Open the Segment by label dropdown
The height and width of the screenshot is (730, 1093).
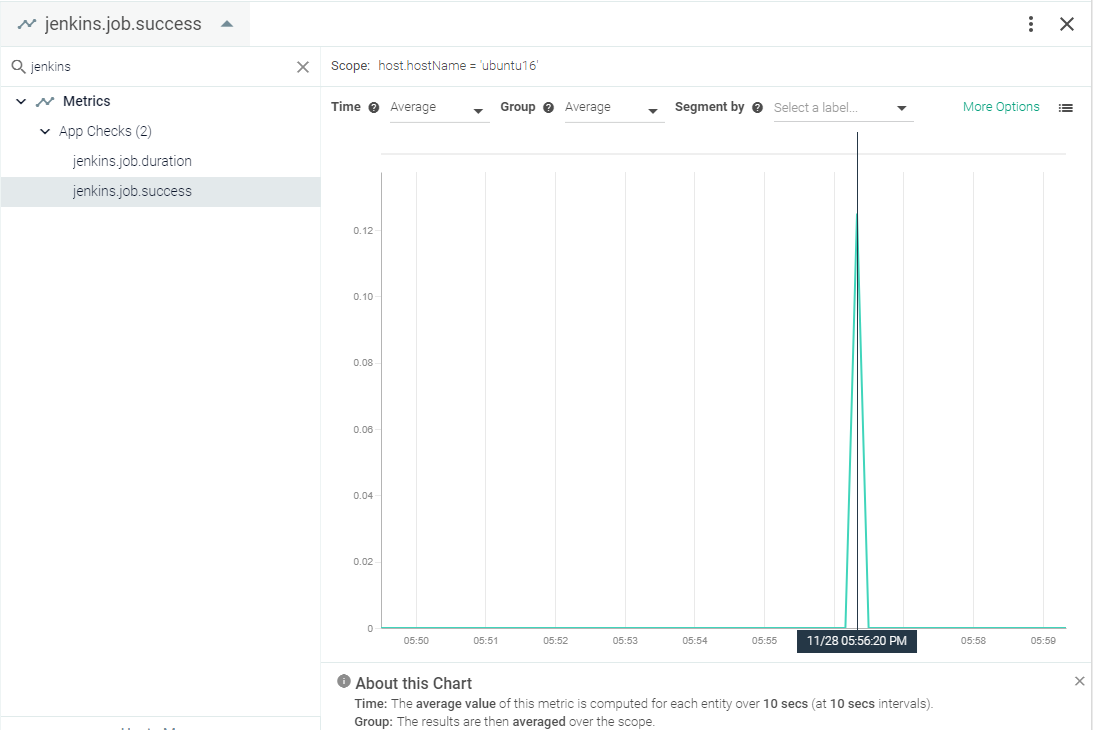pos(843,108)
